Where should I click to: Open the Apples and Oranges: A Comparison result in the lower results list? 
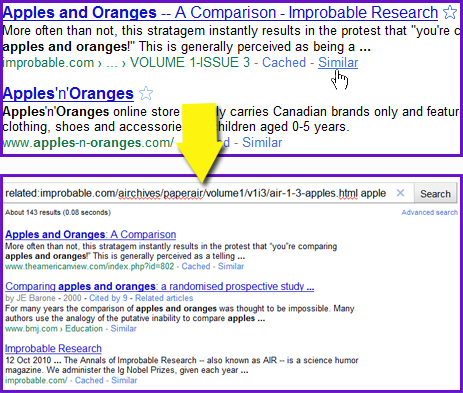pos(91,234)
